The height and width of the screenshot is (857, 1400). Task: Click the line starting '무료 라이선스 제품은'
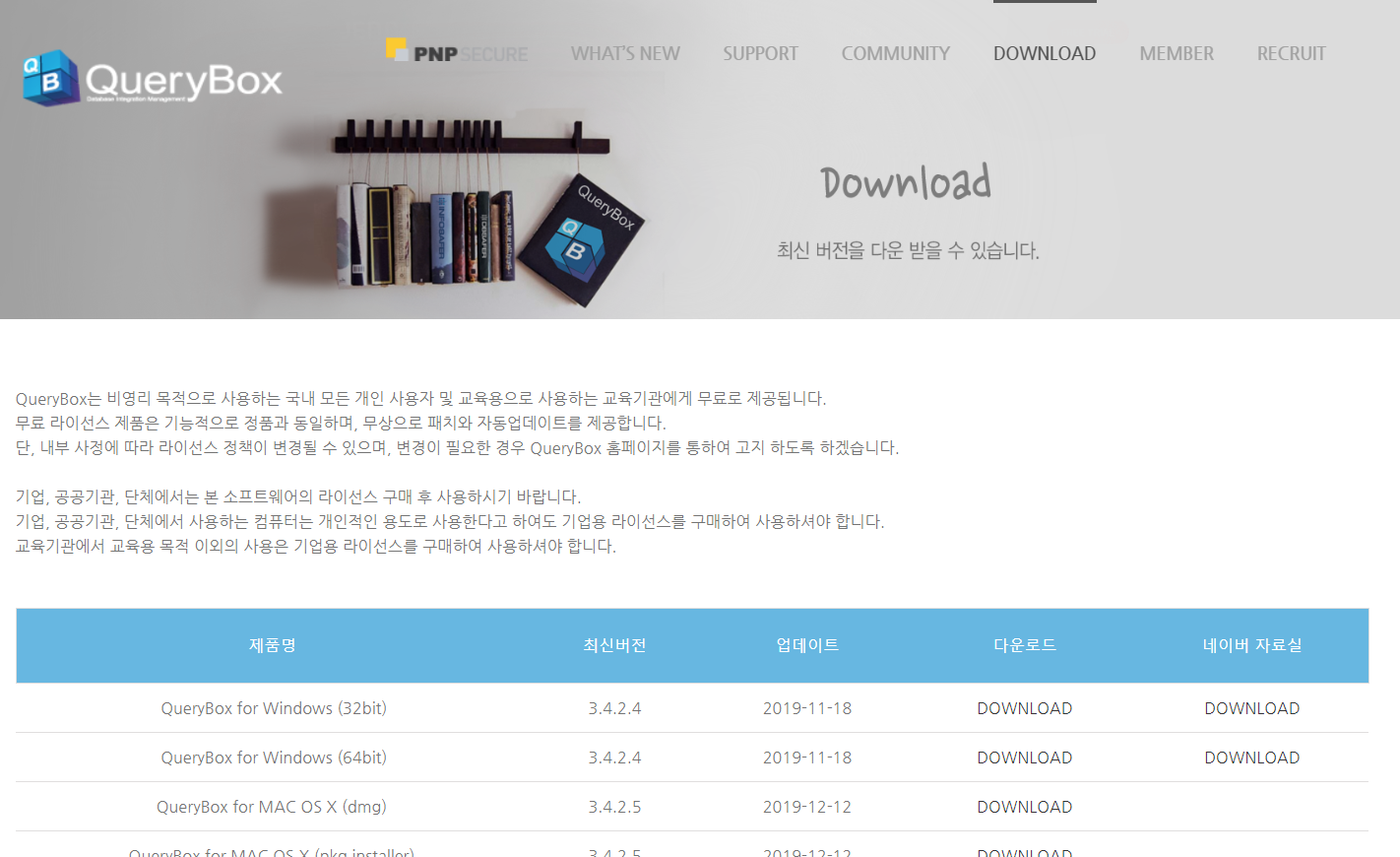click(341, 423)
